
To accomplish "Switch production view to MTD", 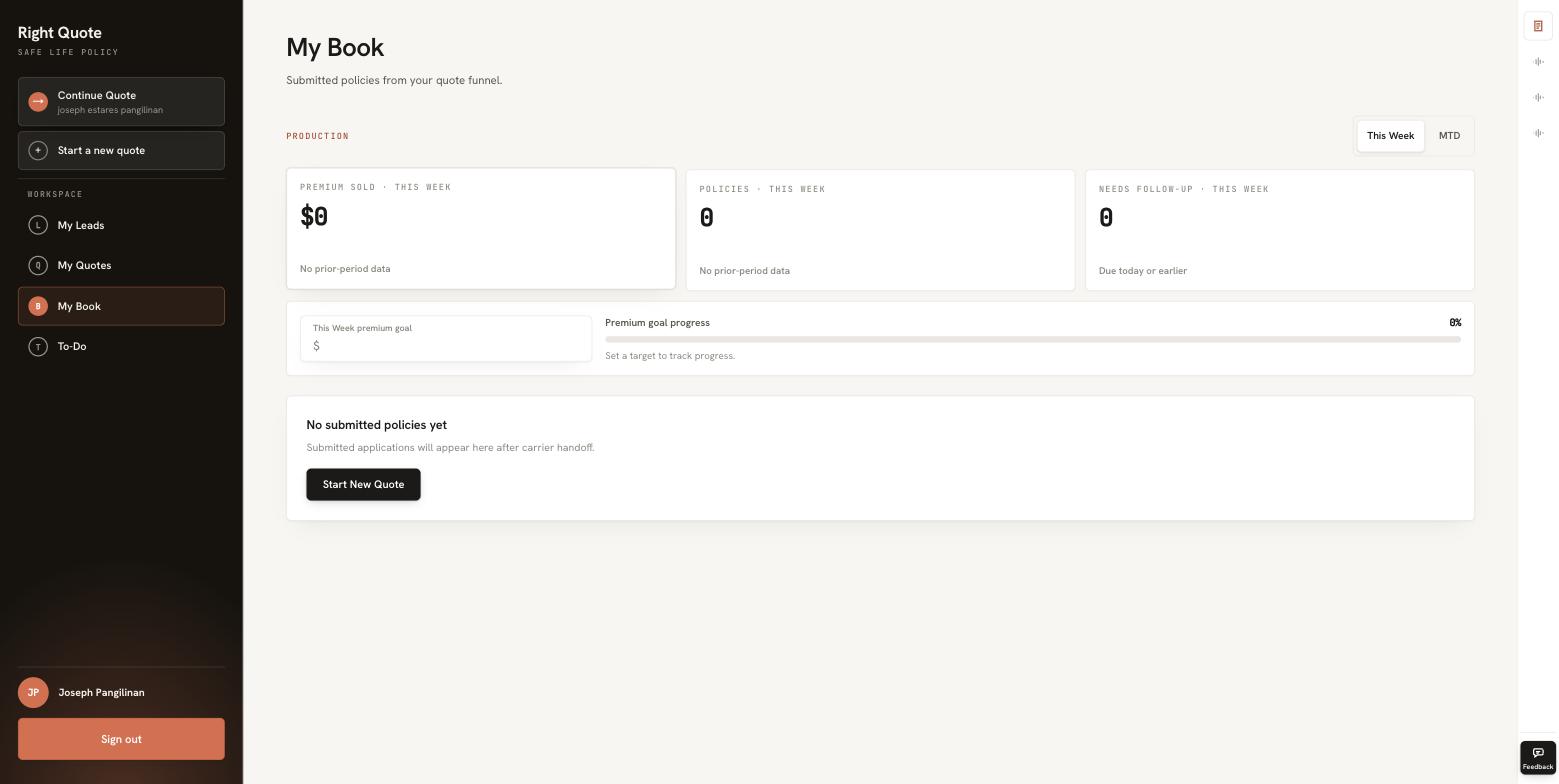I will [x=1449, y=136].
